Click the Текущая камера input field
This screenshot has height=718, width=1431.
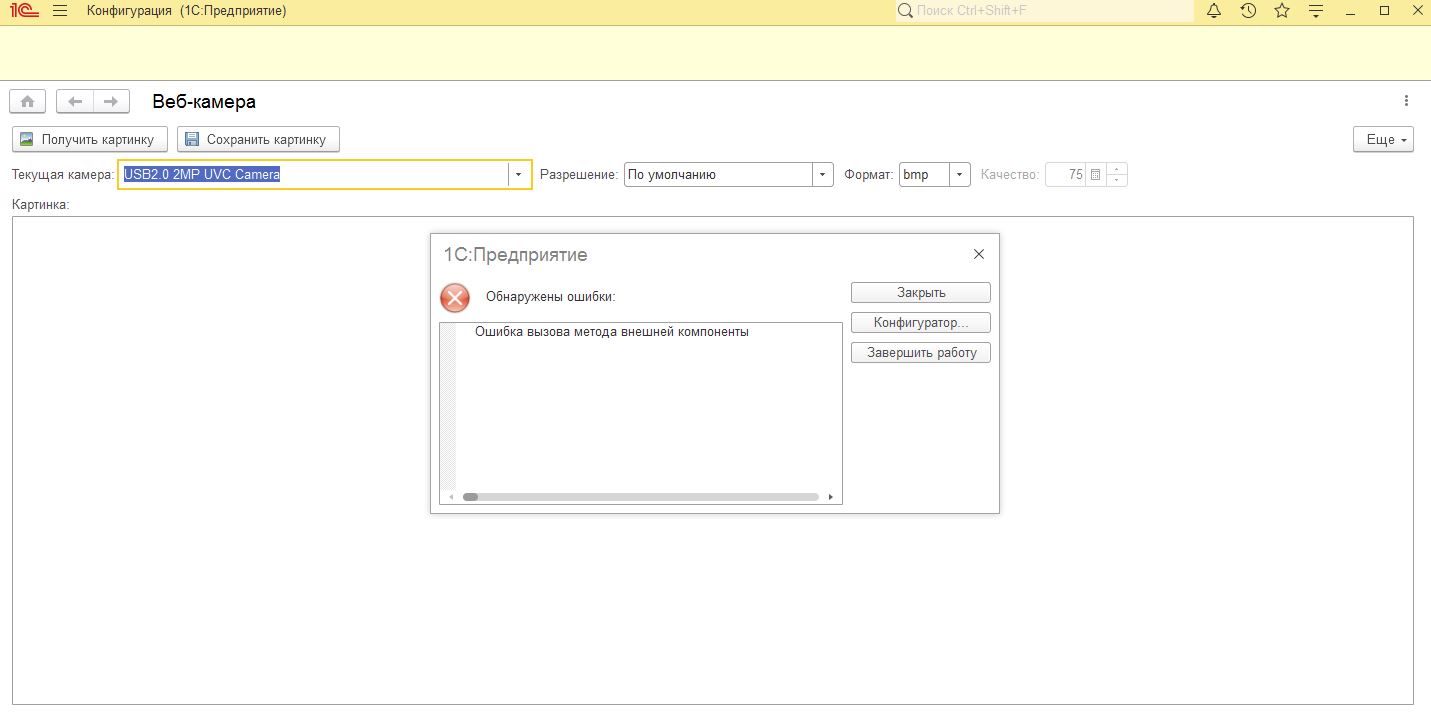(313, 175)
